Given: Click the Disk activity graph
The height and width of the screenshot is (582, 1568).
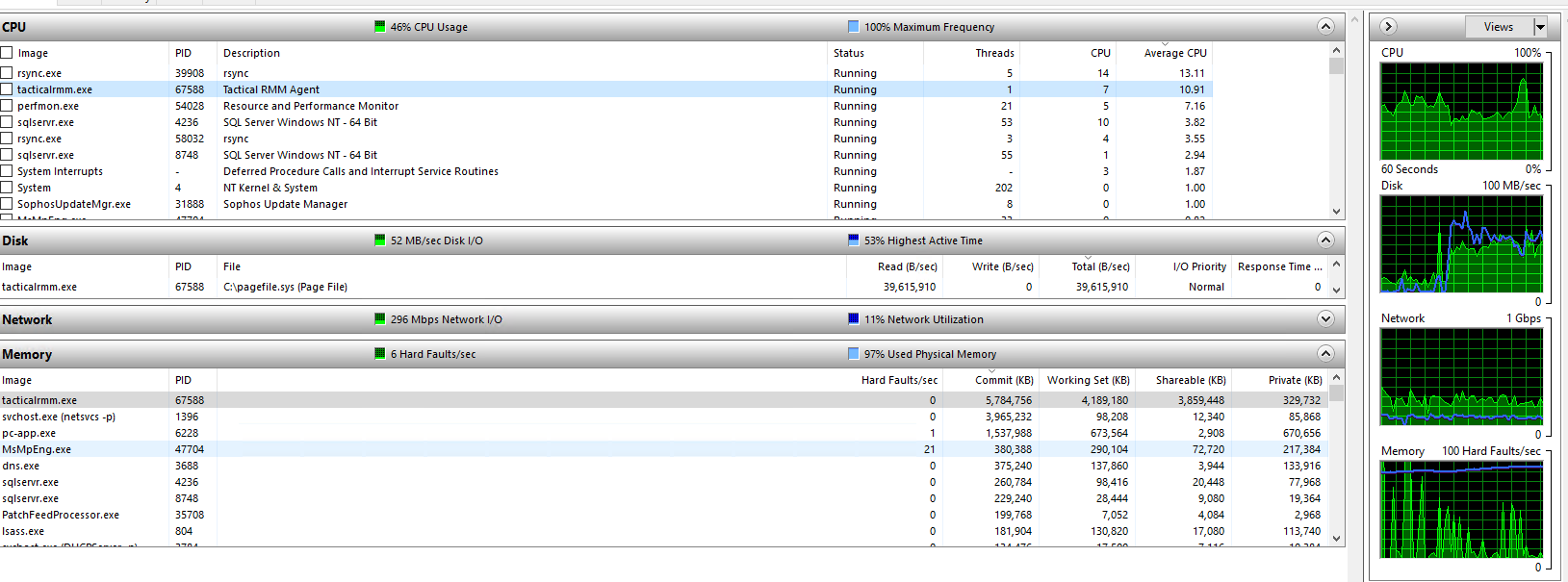Looking at the screenshot, I should coord(1461,244).
